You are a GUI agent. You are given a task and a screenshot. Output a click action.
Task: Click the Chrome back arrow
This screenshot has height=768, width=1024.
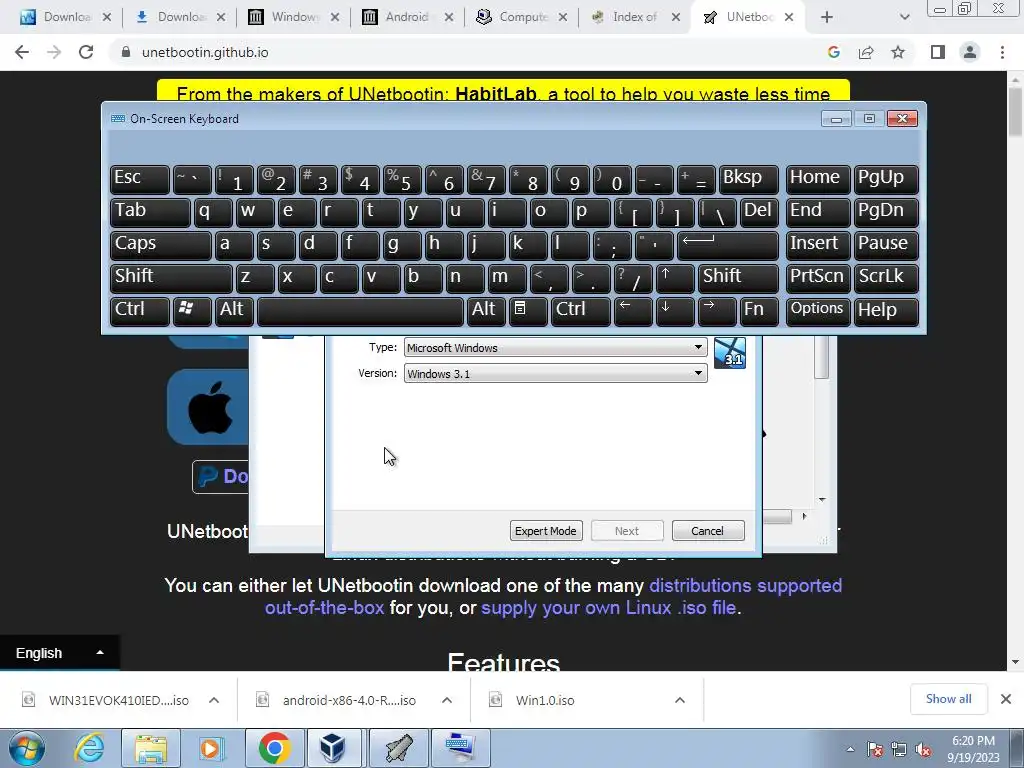(22, 52)
